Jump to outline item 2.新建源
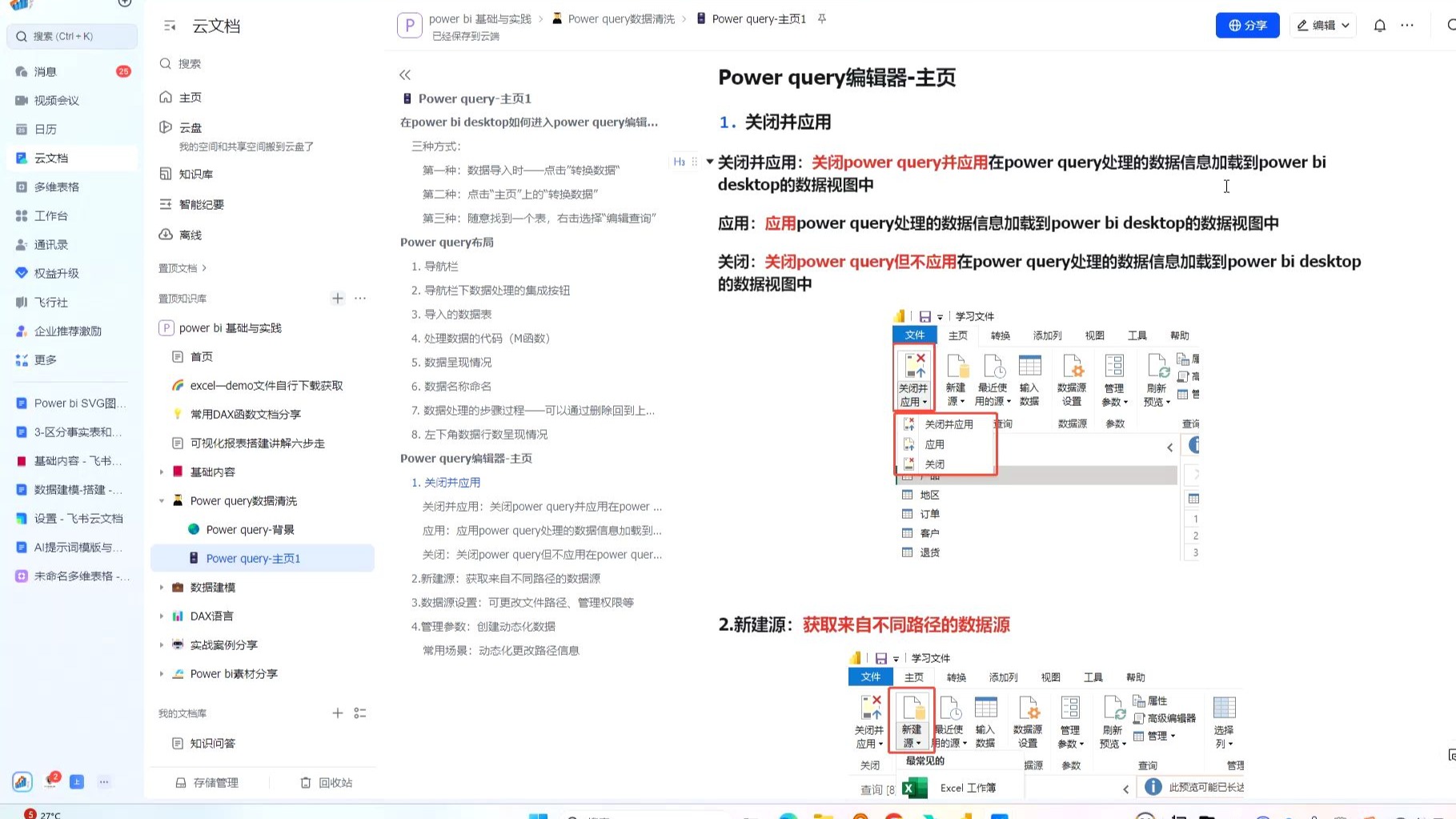Image resolution: width=1456 pixels, height=819 pixels. tap(505, 578)
